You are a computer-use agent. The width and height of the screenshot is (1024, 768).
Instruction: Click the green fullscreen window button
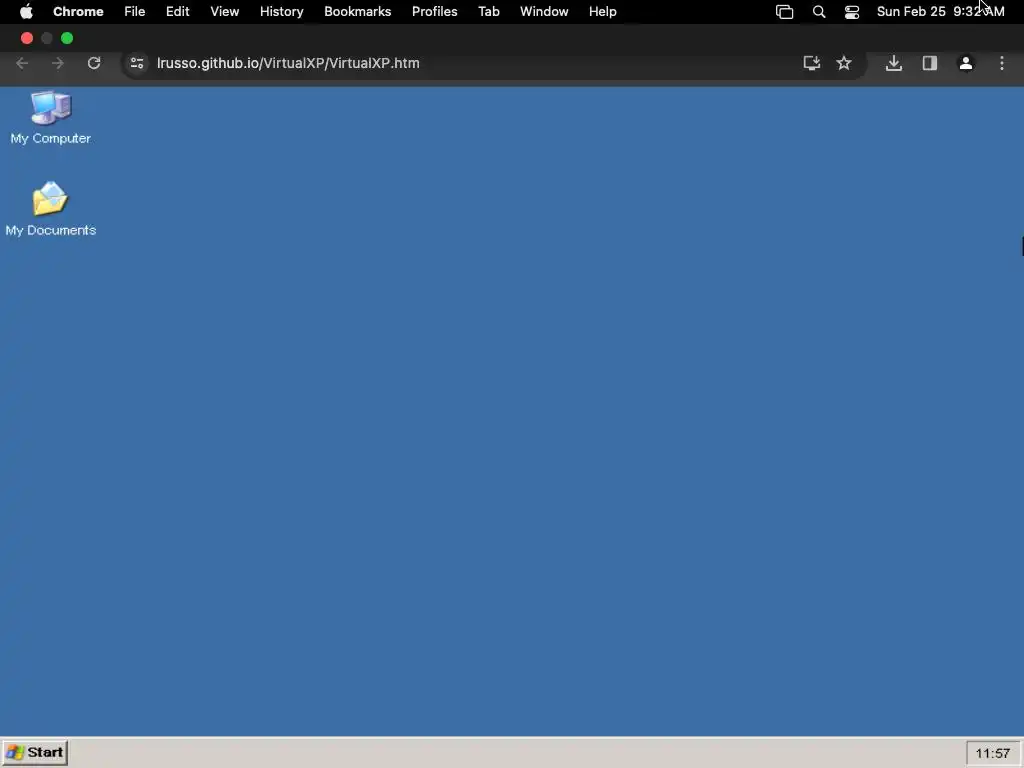click(67, 38)
